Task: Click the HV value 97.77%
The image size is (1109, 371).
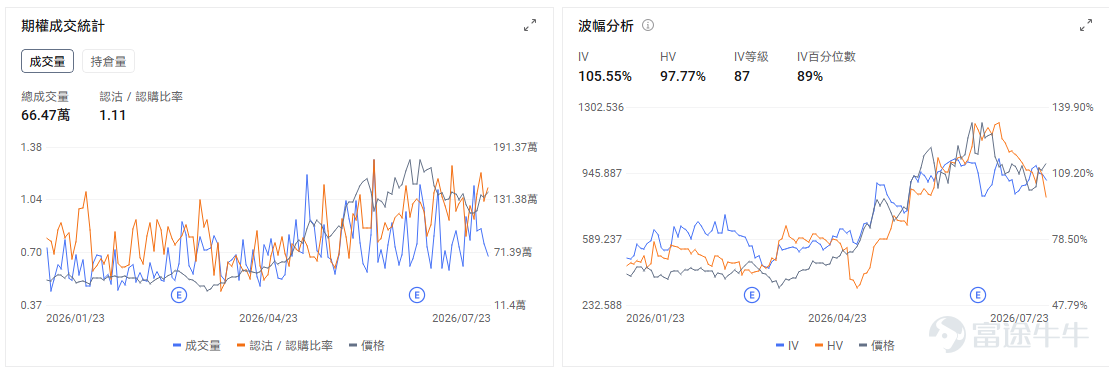Action: (x=683, y=76)
